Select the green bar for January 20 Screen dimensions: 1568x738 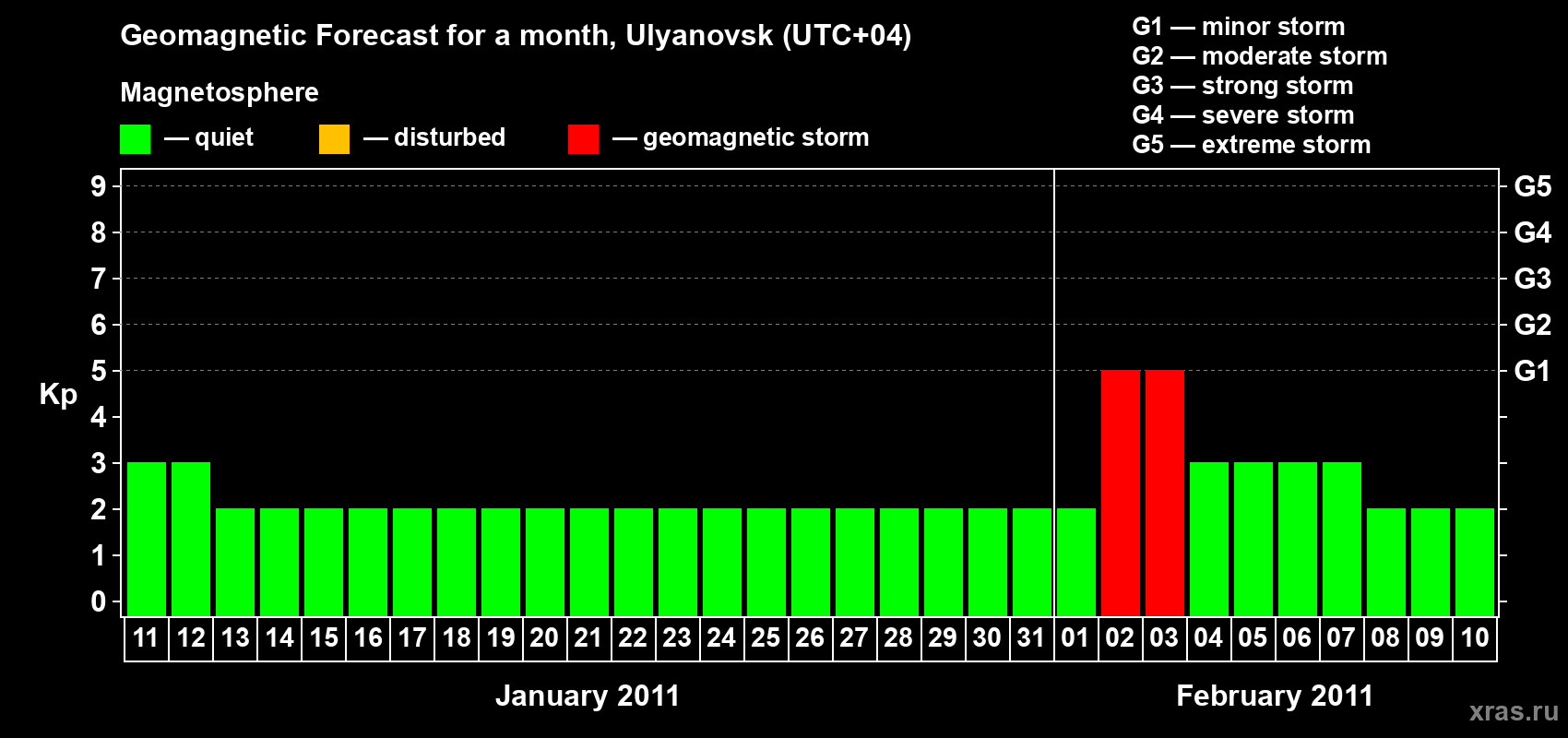click(x=545, y=562)
